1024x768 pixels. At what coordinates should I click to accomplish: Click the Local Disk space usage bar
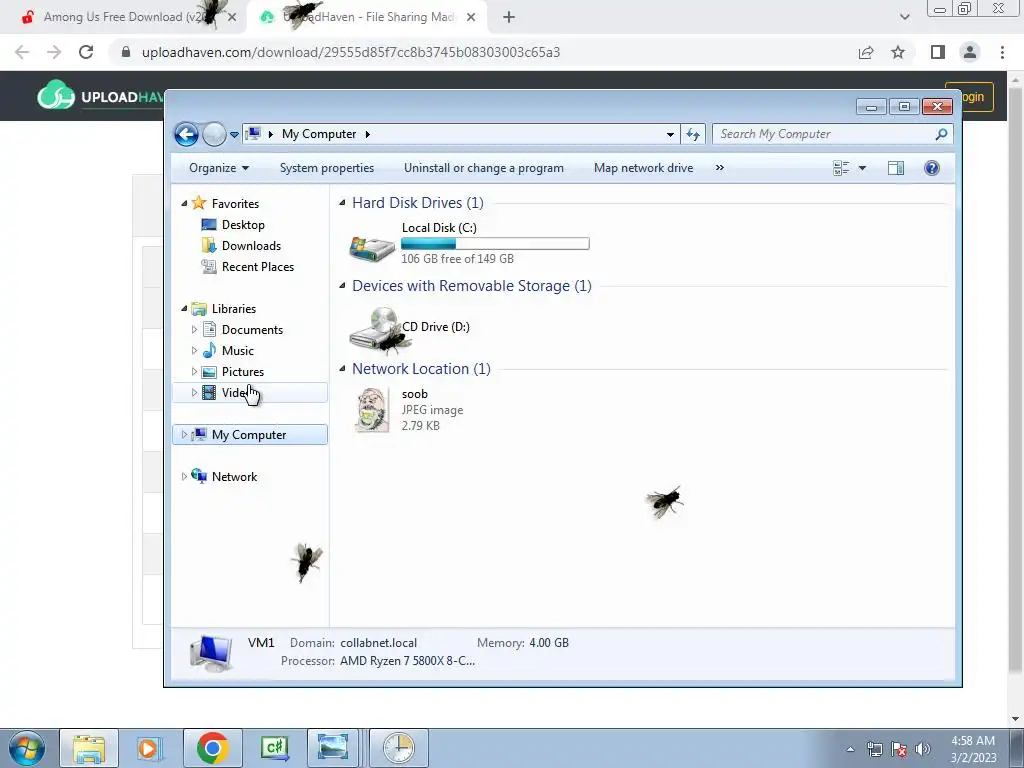click(x=495, y=244)
